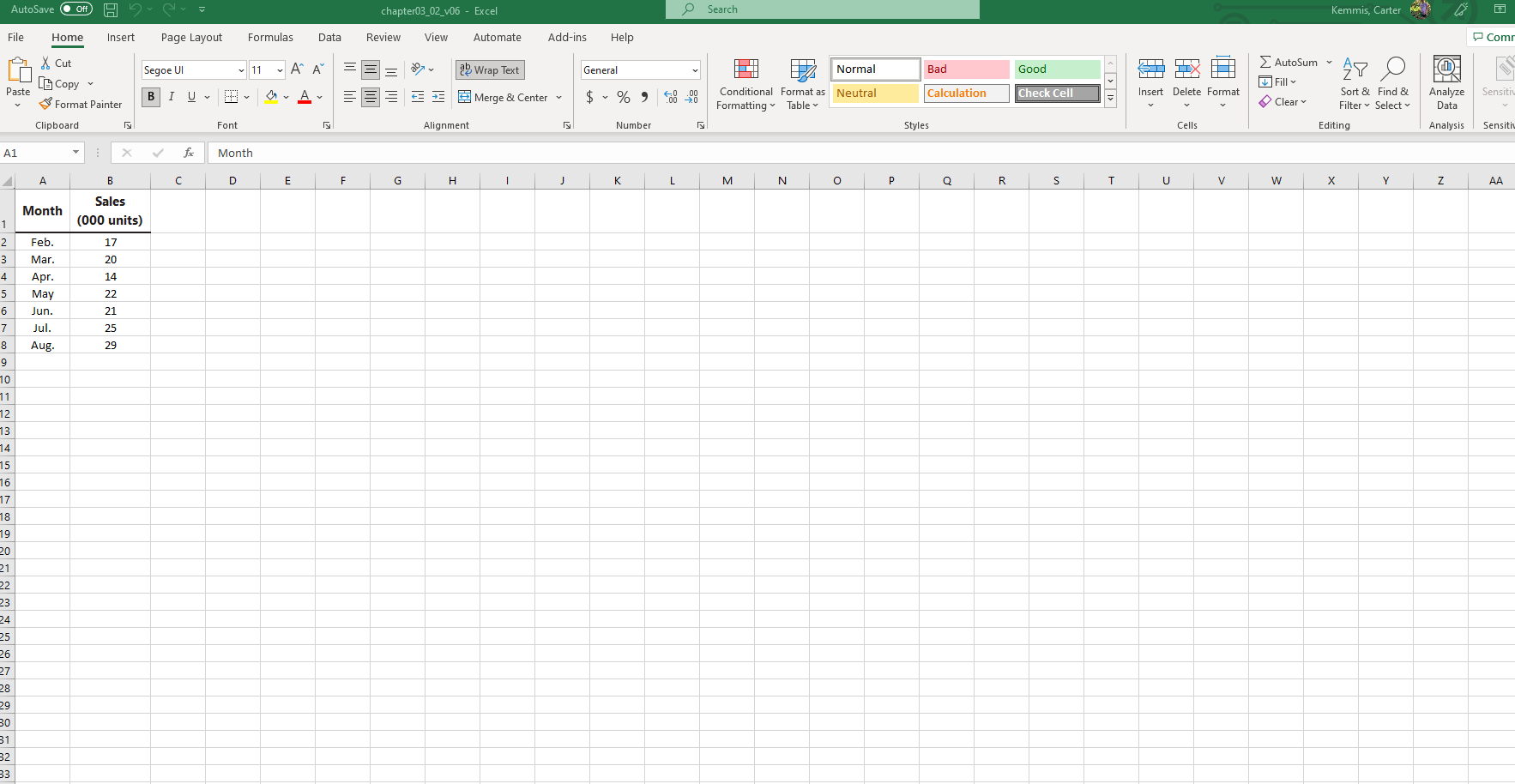Apply the Percent Style number format
Screen dimensions: 1515x784
coord(623,98)
